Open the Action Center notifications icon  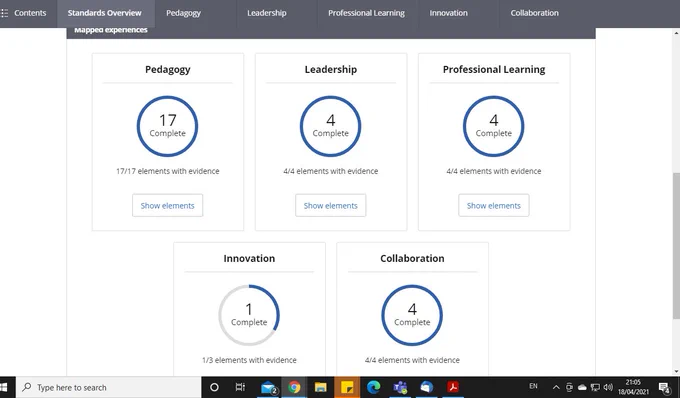tap(664, 387)
